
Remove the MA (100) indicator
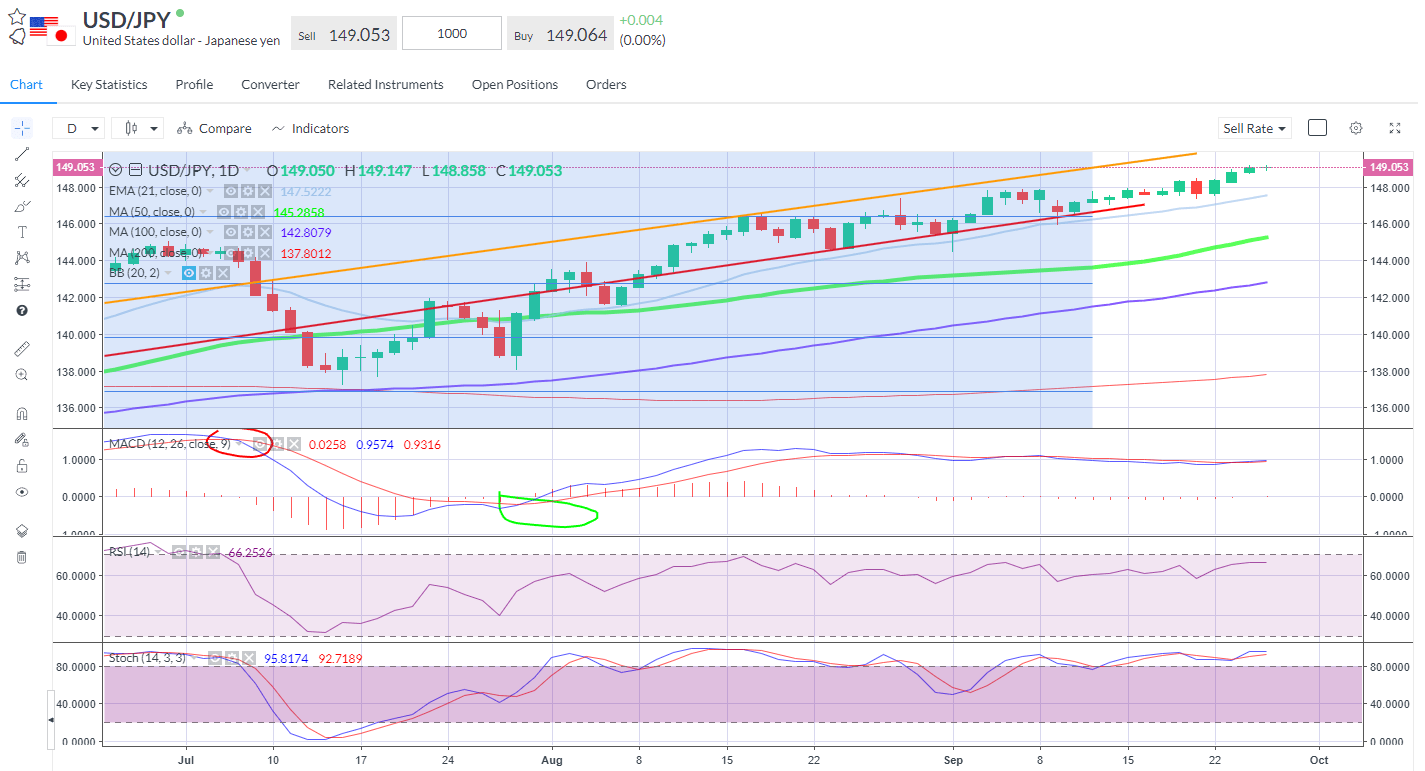265,232
